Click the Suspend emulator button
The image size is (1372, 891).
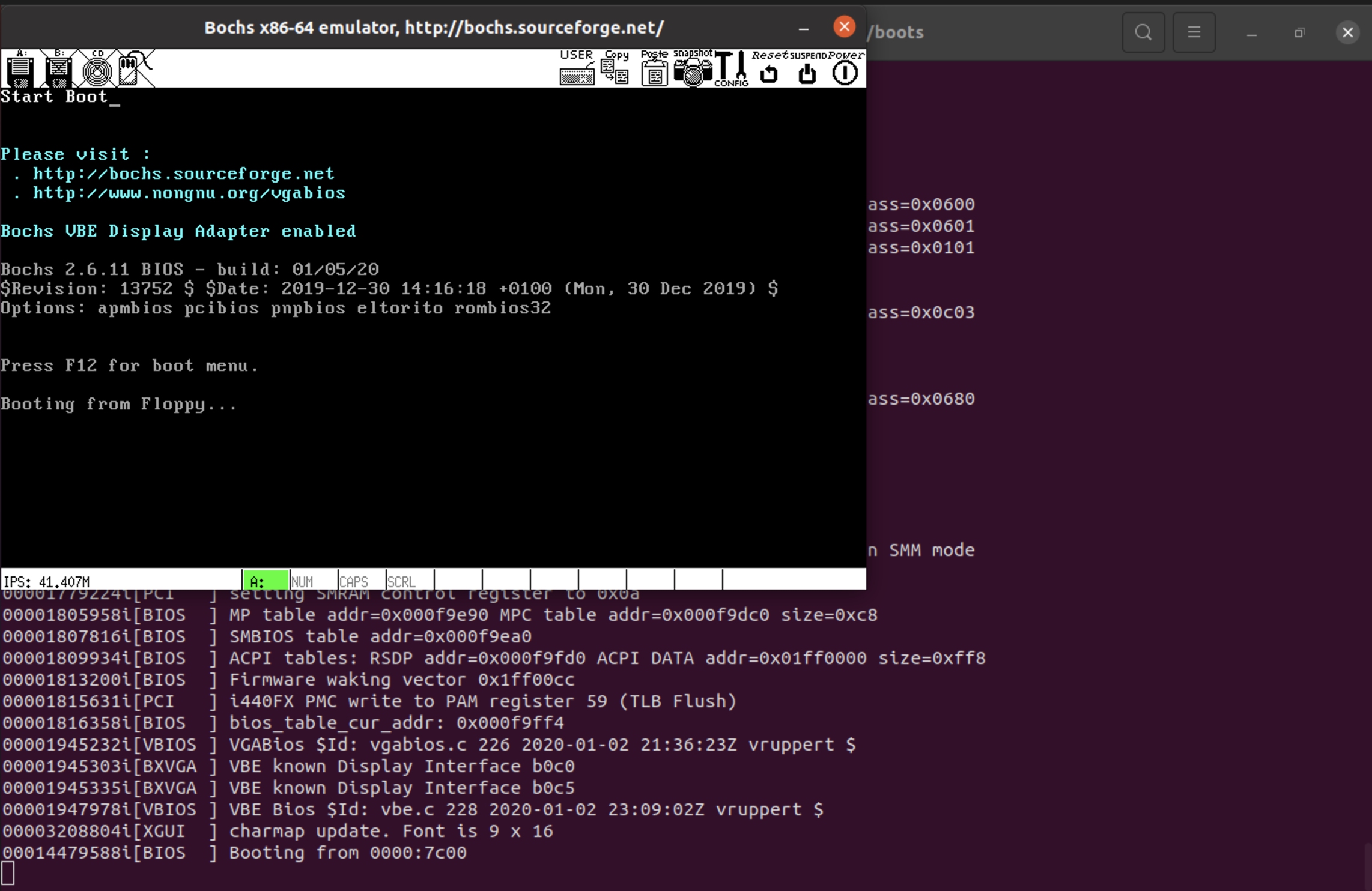807,68
